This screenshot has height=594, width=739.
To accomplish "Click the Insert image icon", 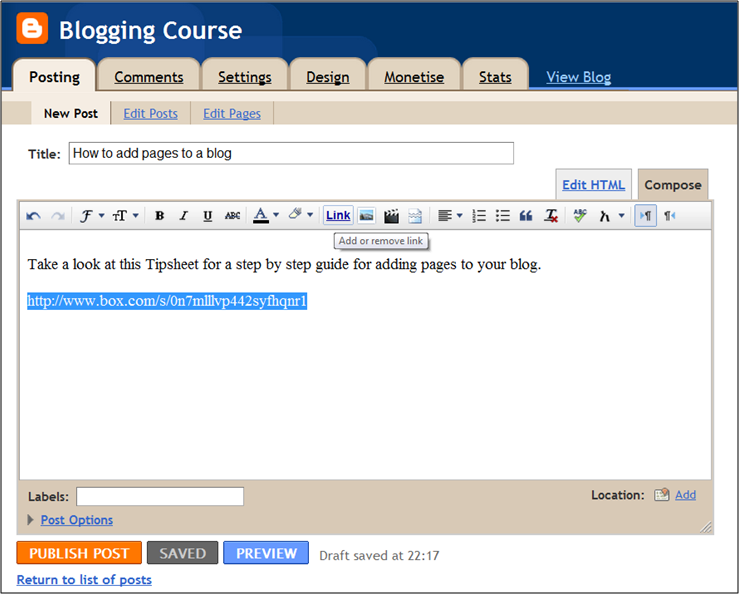I will coord(366,216).
